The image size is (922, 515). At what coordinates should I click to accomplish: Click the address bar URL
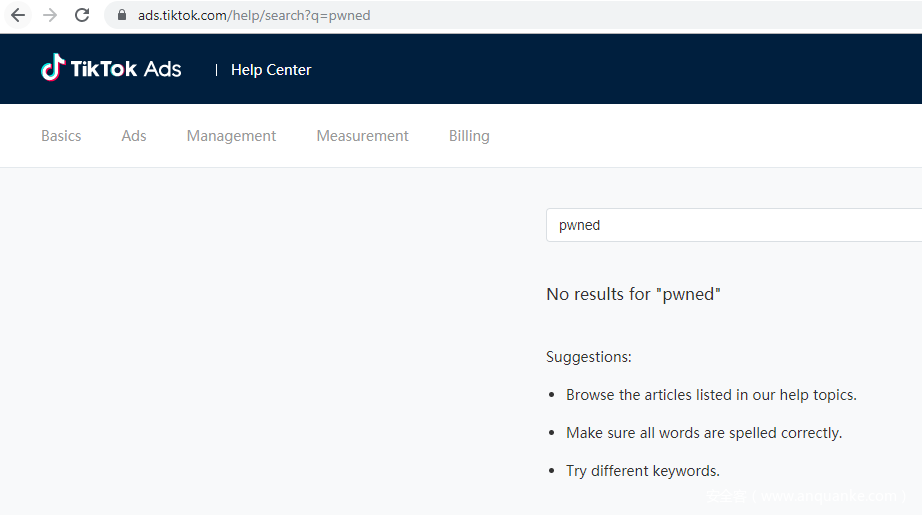click(x=254, y=15)
